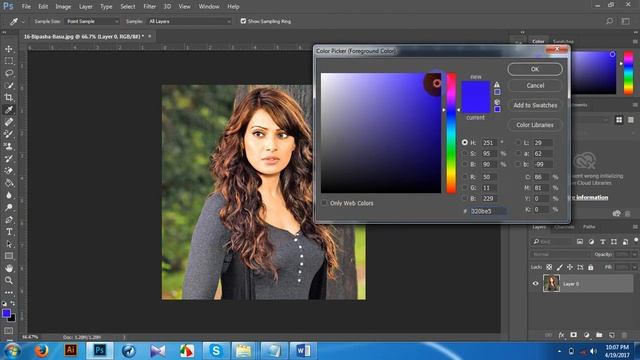Click Lock position icon in Layers
This screenshot has width=640, height=360.
[570, 267]
